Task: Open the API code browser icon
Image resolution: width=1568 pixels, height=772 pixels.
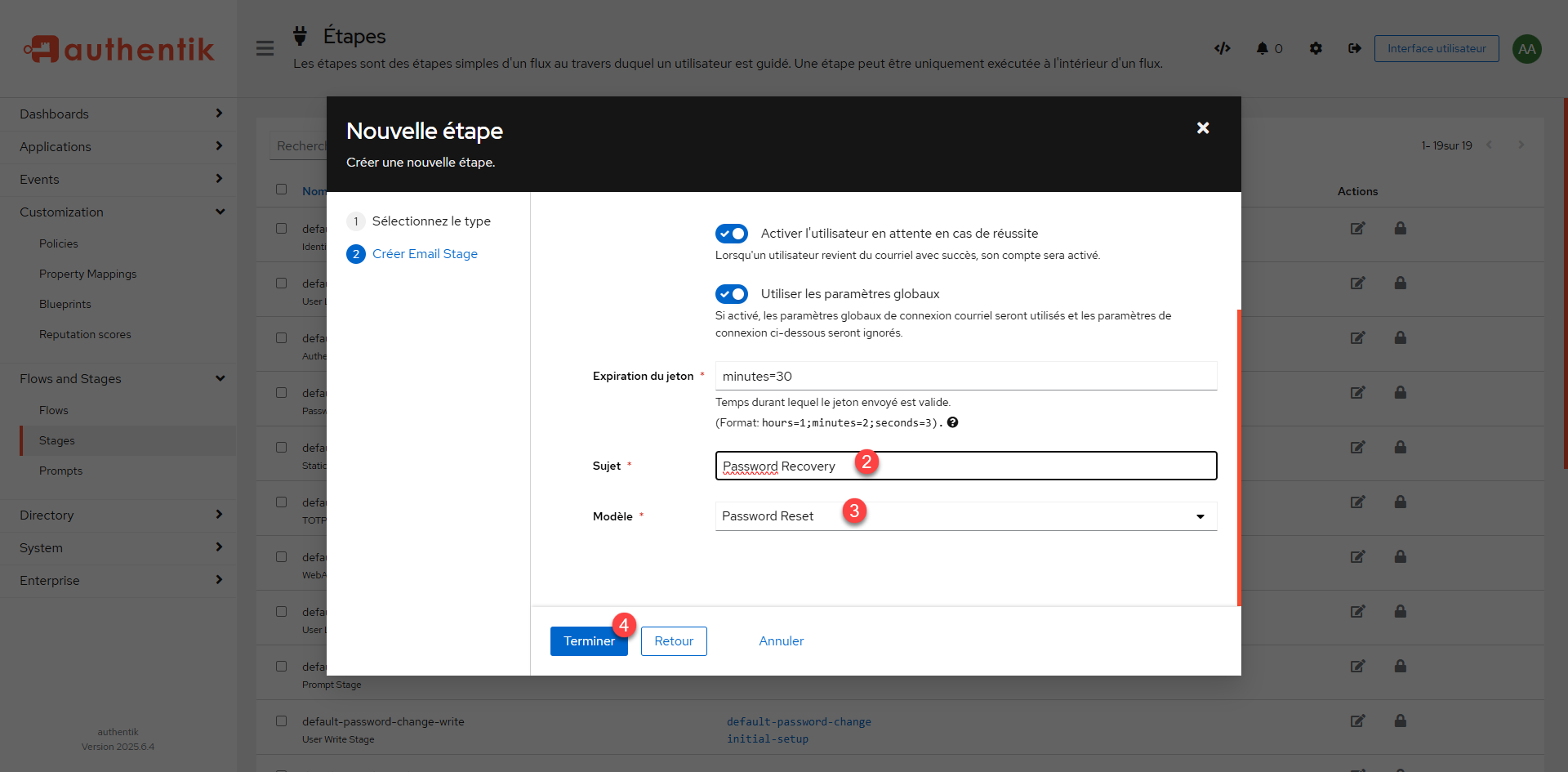Action: 1222,48
